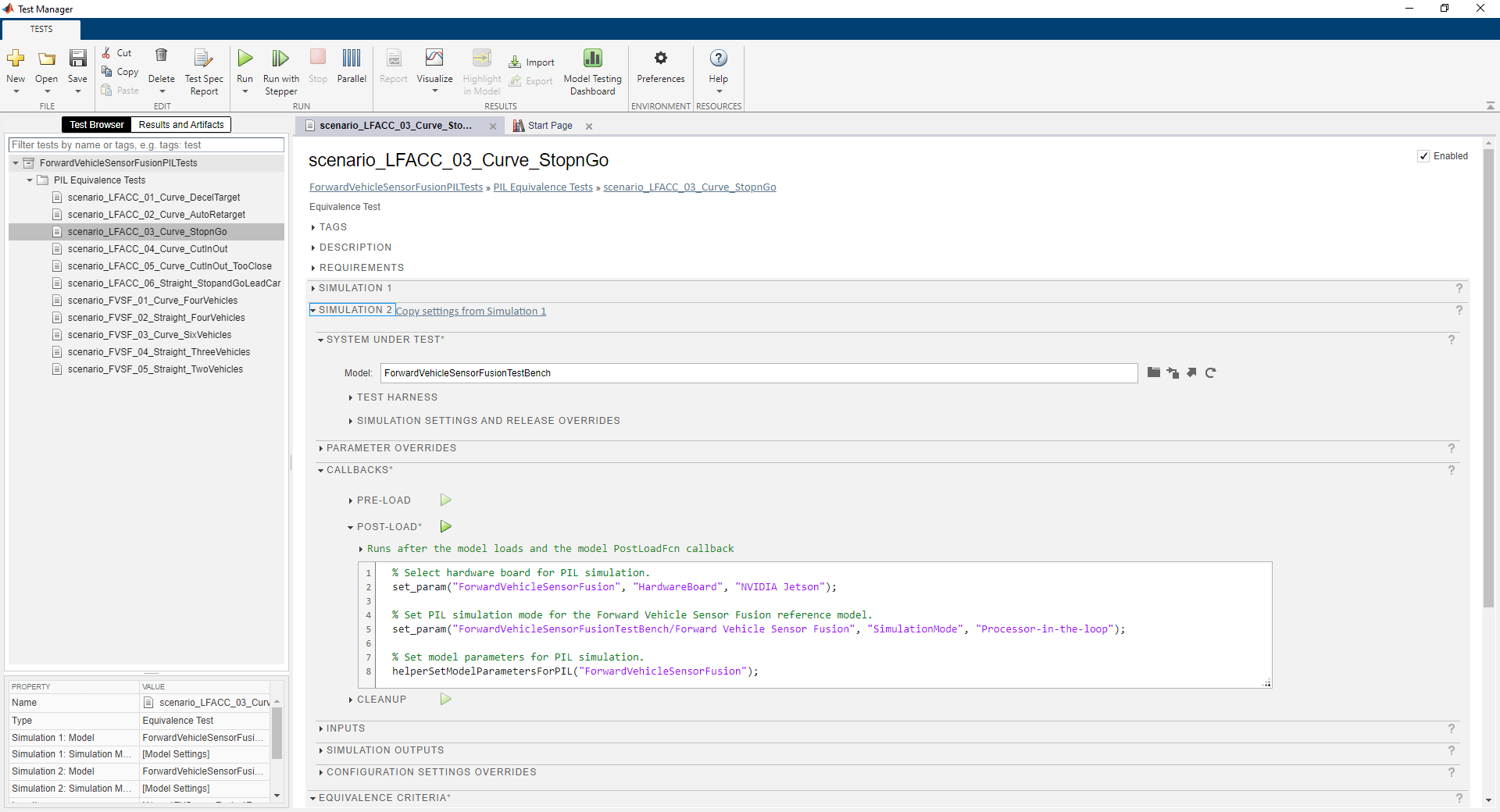The image size is (1500, 812).
Task: Expand the PARAMETER OVERRIDES section
Action: (321, 448)
